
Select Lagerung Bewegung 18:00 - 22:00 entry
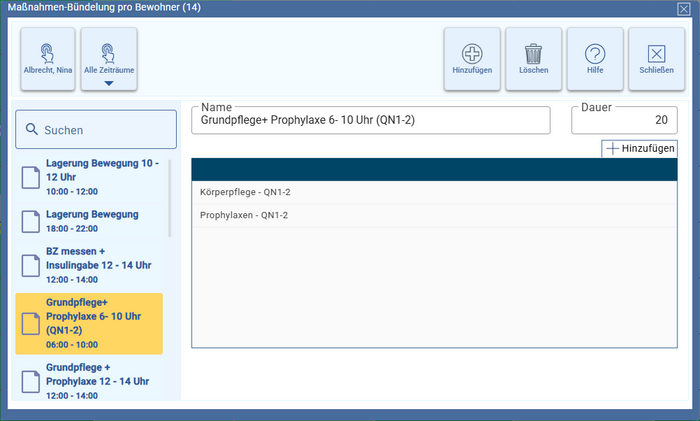click(97, 220)
